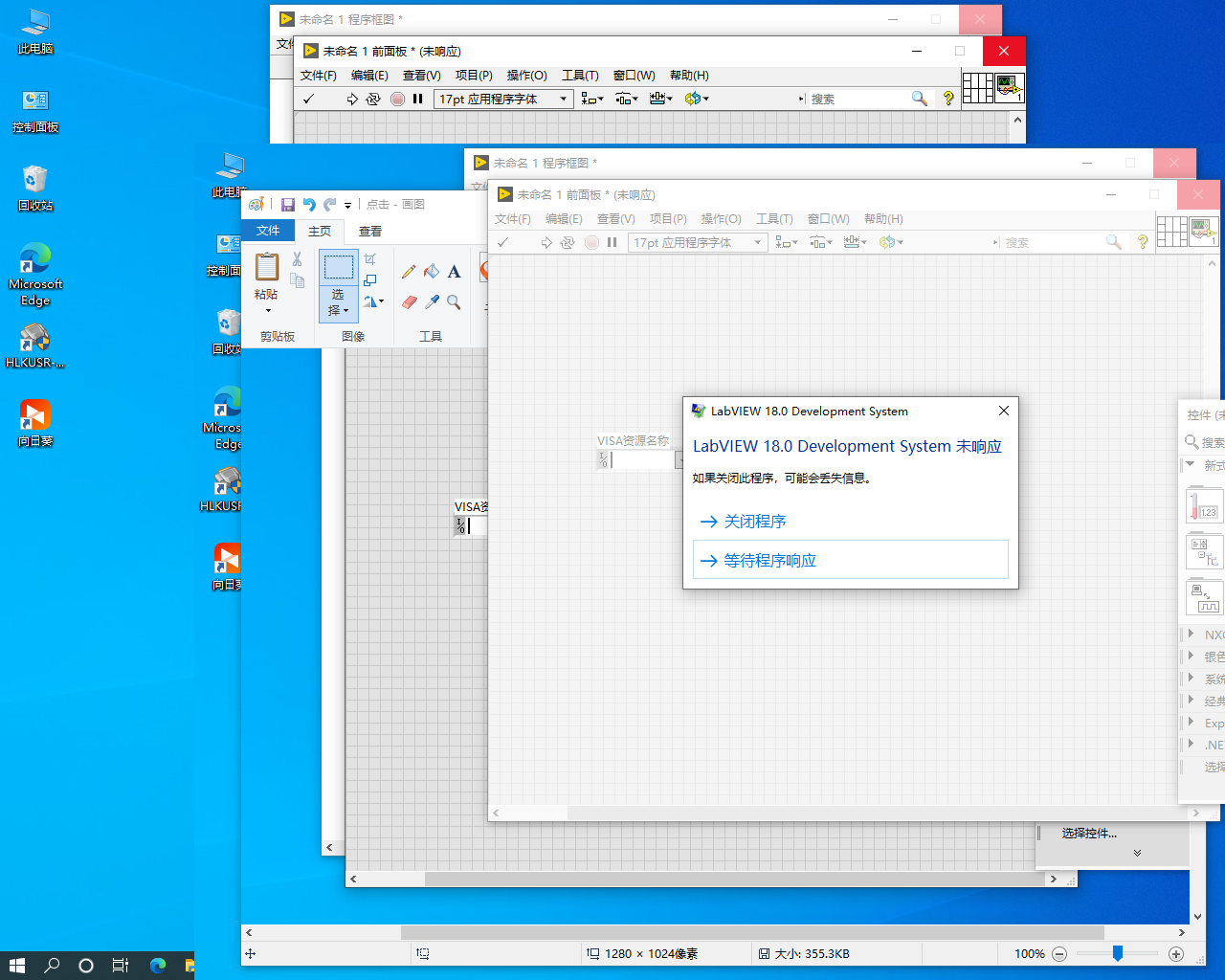Expand Paint quick access customize arrow

pos(348,205)
